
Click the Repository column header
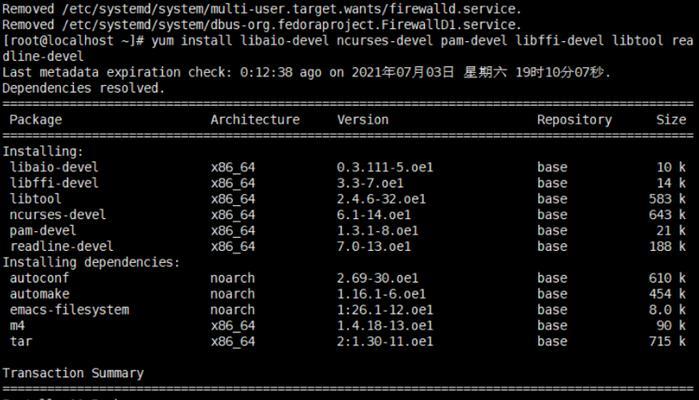pyautogui.click(x=574, y=120)
